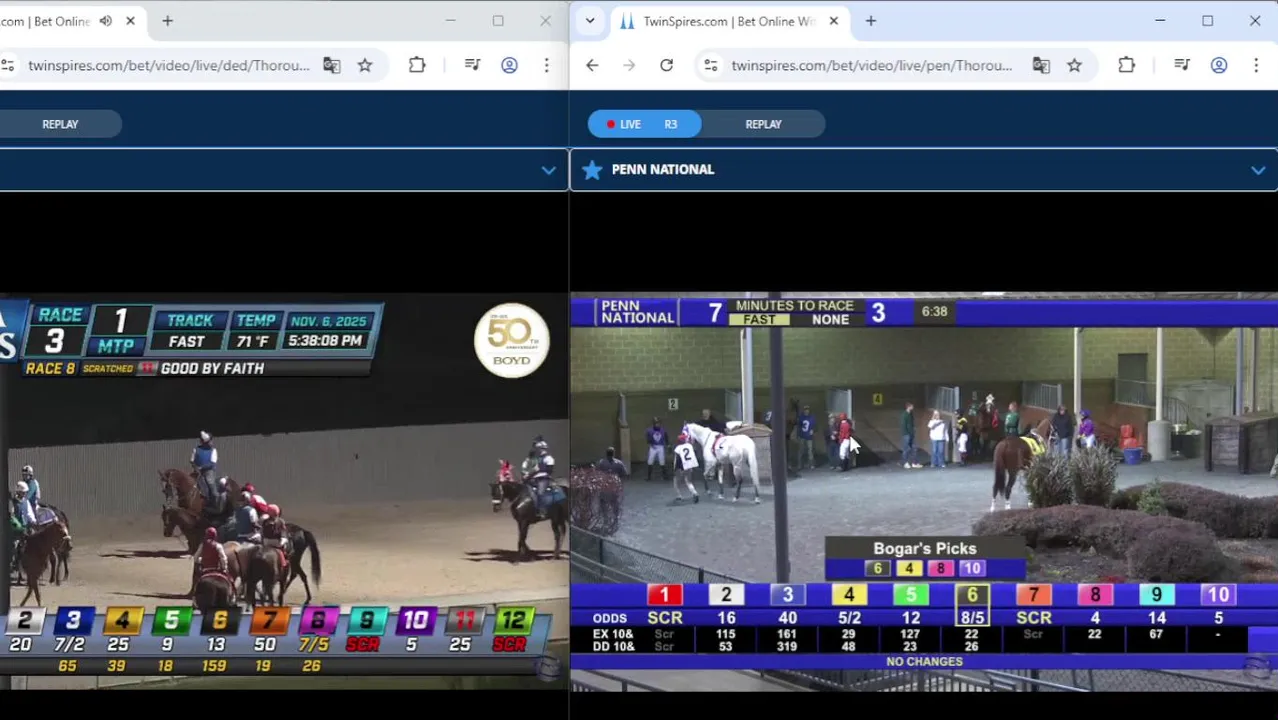Open extensions puzzle icon in right window

point(1126,65)
